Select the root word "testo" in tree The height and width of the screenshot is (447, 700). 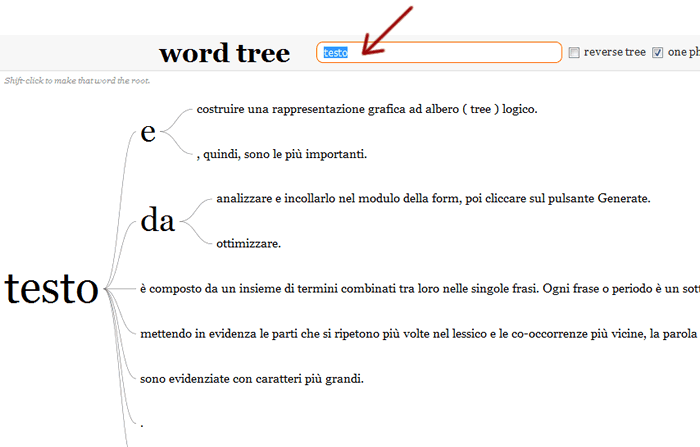coord(52,289)
